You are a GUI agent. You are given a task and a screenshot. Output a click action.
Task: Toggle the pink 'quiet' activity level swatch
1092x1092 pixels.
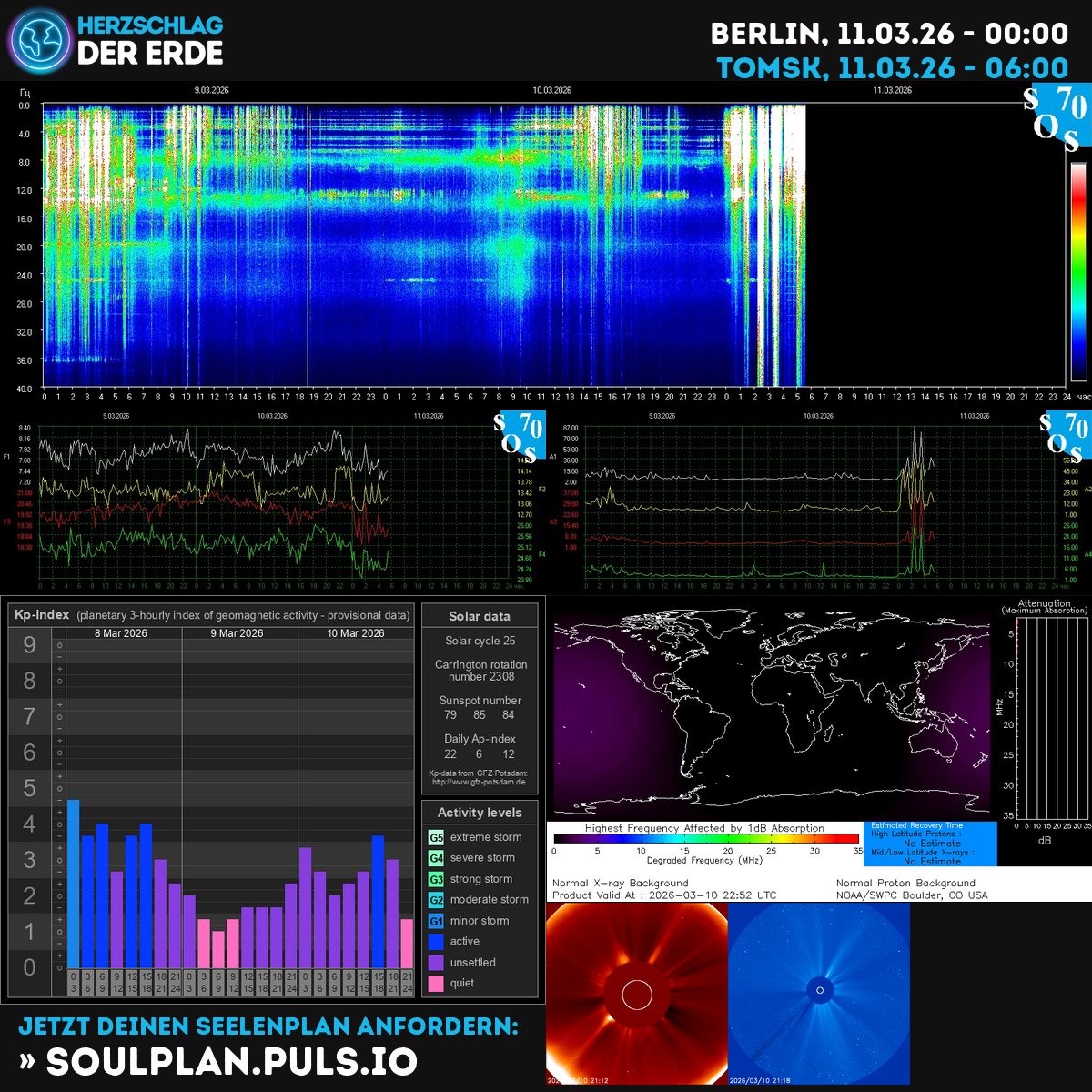pos(434,983)
